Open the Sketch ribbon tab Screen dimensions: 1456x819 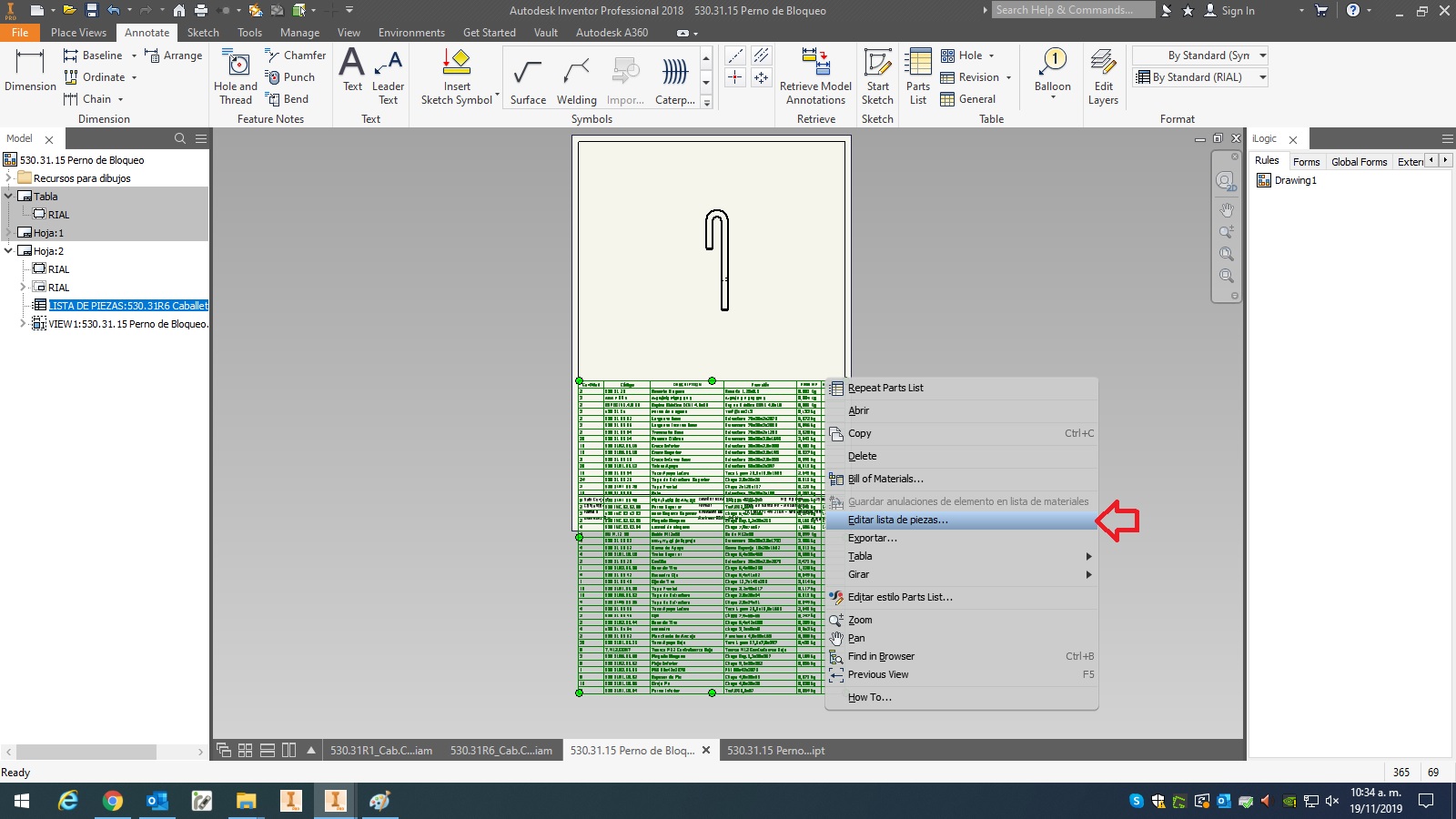pos(203,32)
